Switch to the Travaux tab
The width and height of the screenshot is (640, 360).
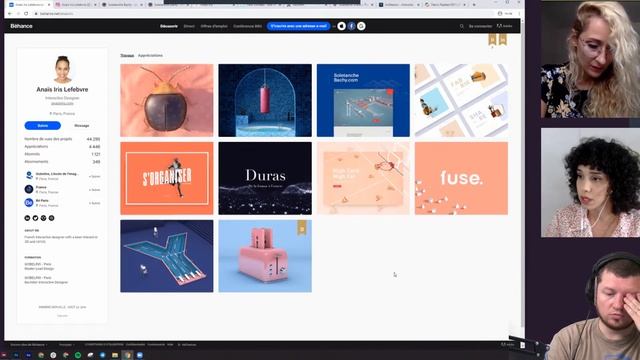pos(127,56)
